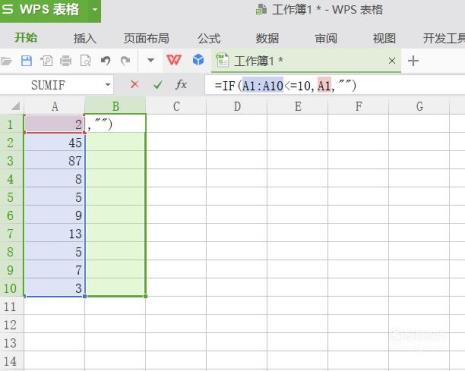Click cell A4 containing 8

click(x=55, y=179)
